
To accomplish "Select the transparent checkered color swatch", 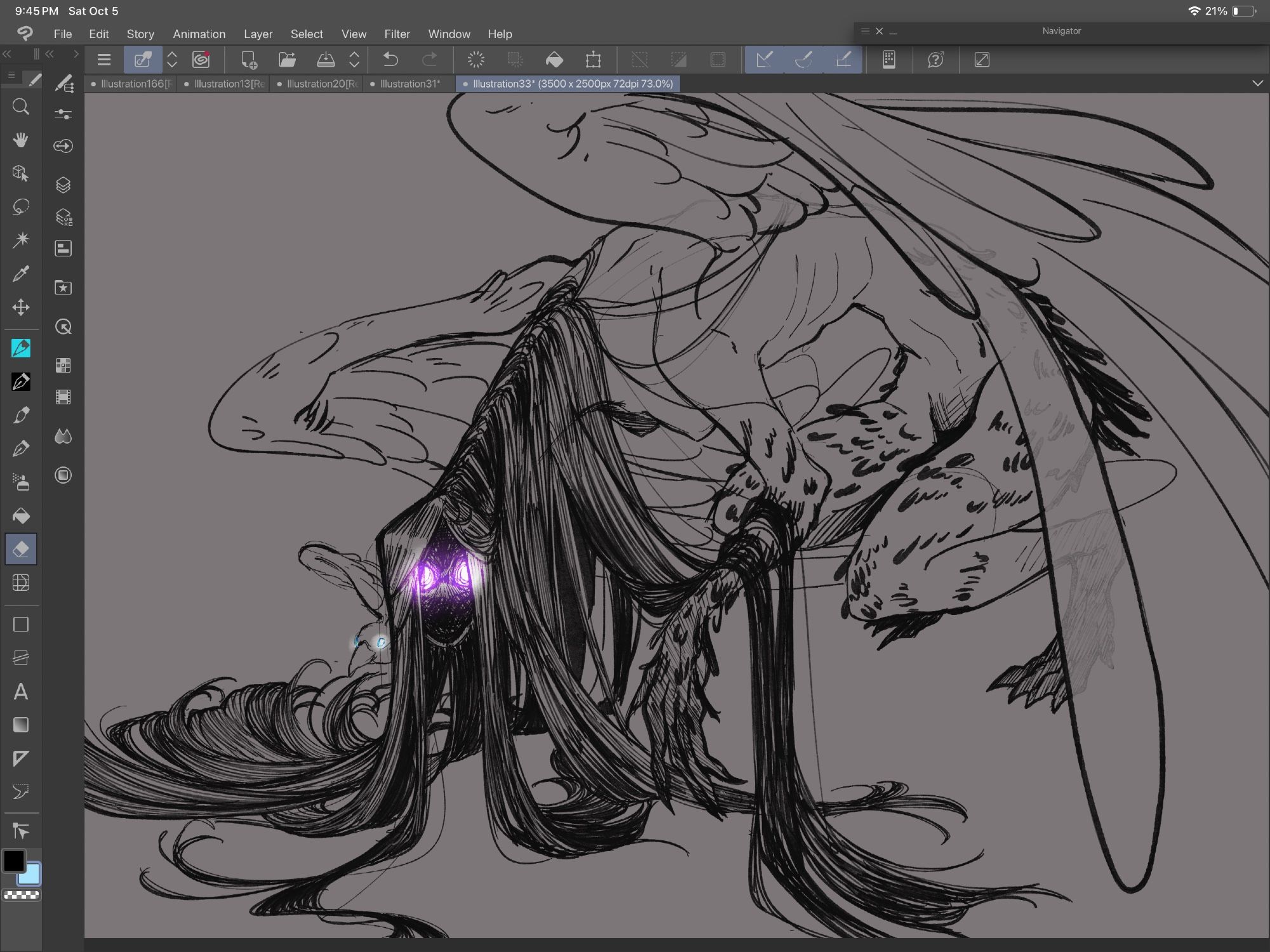I will point(21,895).
